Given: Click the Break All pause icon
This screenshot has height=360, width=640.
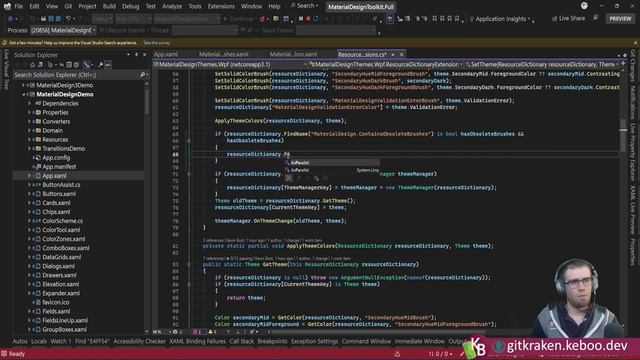Looking at the screenshot, I should click(x=301, y=19).
